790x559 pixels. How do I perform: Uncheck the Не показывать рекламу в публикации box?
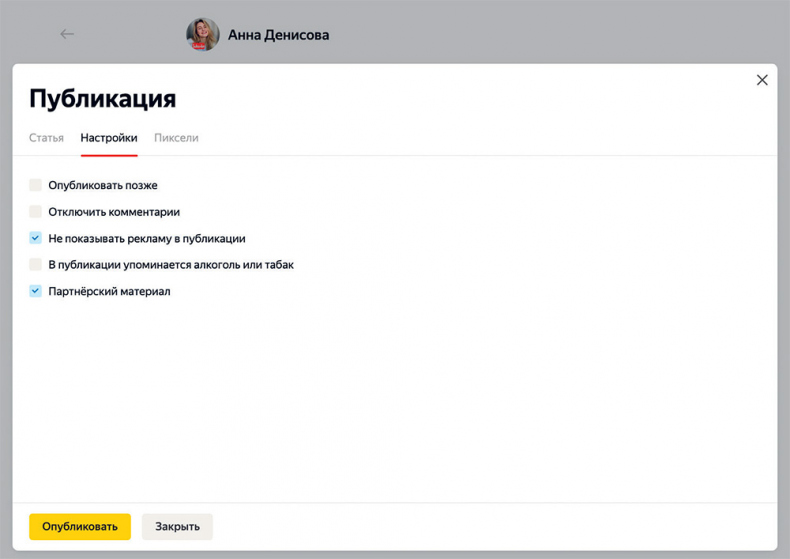[36, 239]
